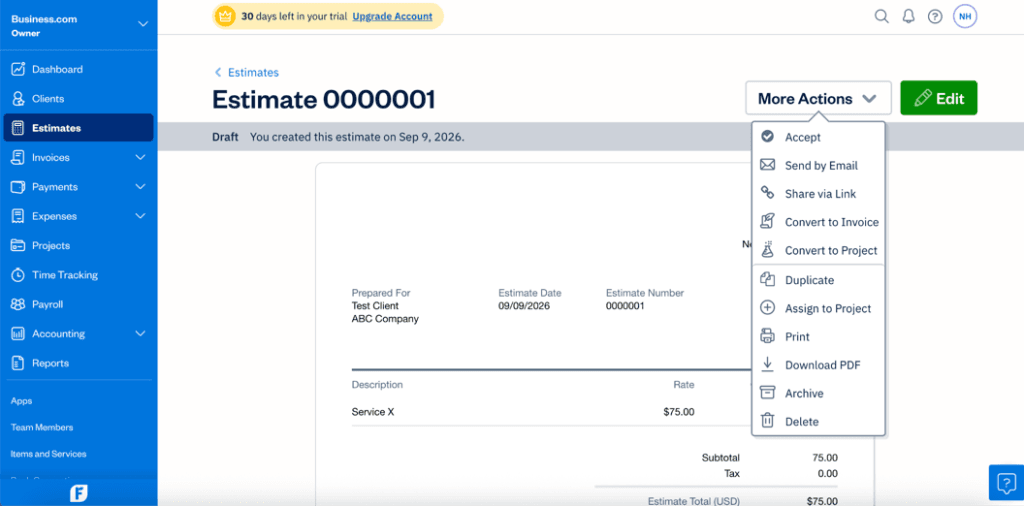Click the printer icon for Print

(x=768, y=336)
